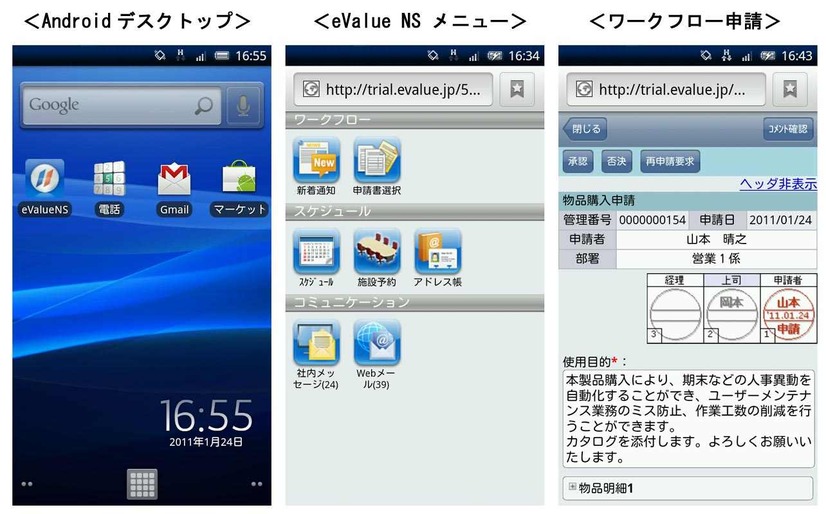
Task: Tap the empty 経理 stamp seal
Action: 675,315
